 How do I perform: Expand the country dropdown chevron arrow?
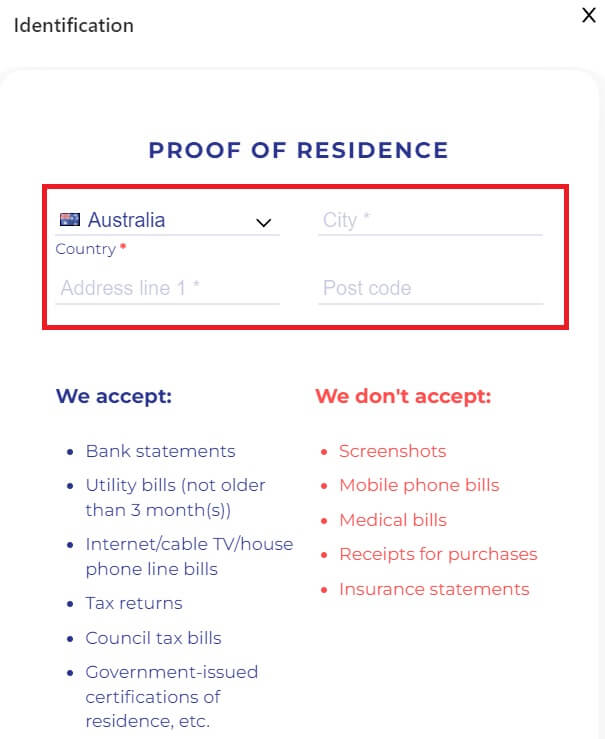(264, 222)
